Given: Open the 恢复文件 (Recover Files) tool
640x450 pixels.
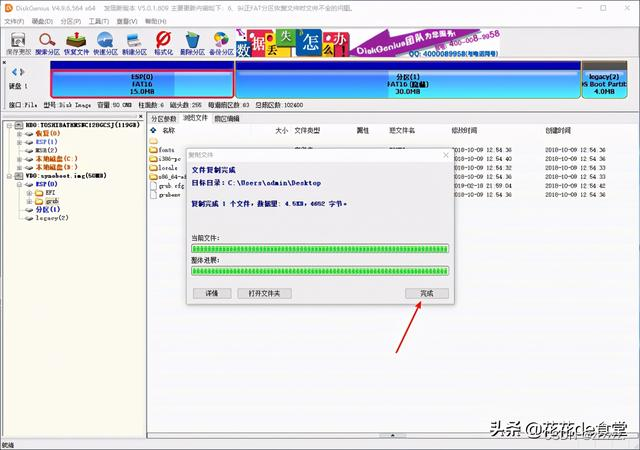Looking at the screenshot, I should (x=76, y=42).
